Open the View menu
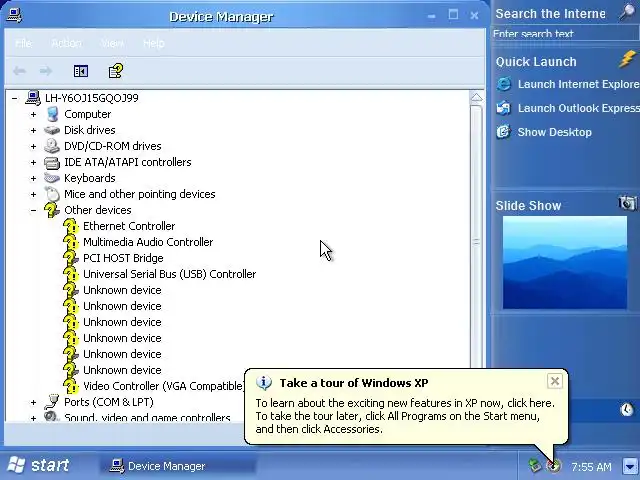 113,43
